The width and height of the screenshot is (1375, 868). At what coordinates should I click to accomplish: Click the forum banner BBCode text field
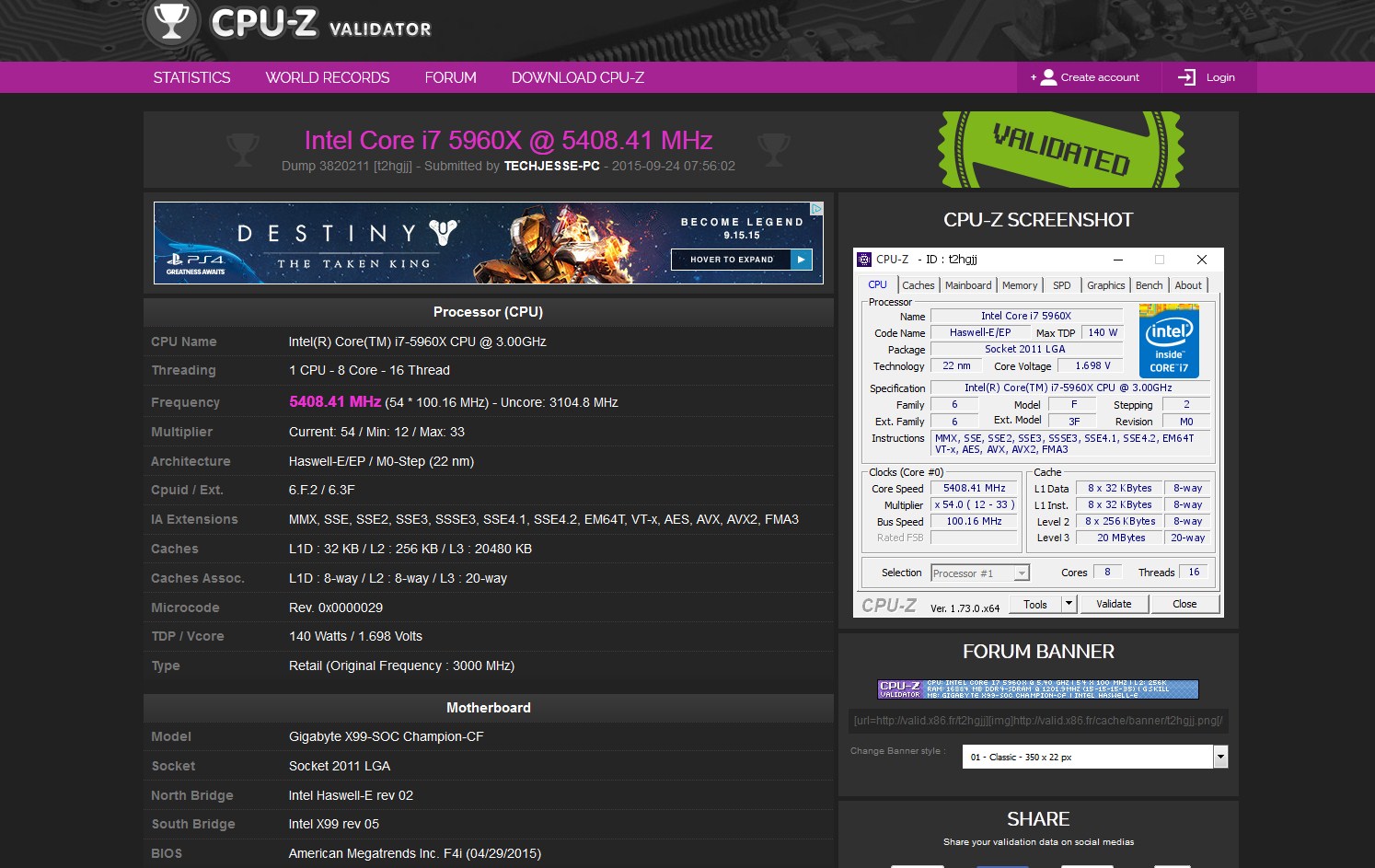click(x=1038, y=721)
